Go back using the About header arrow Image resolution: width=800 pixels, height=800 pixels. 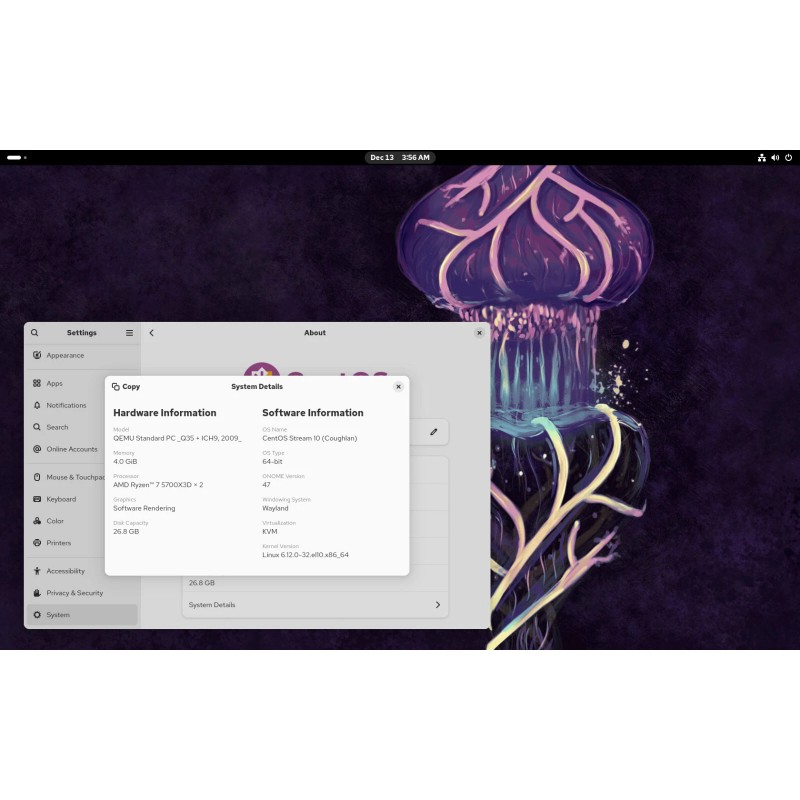[152, 333]
